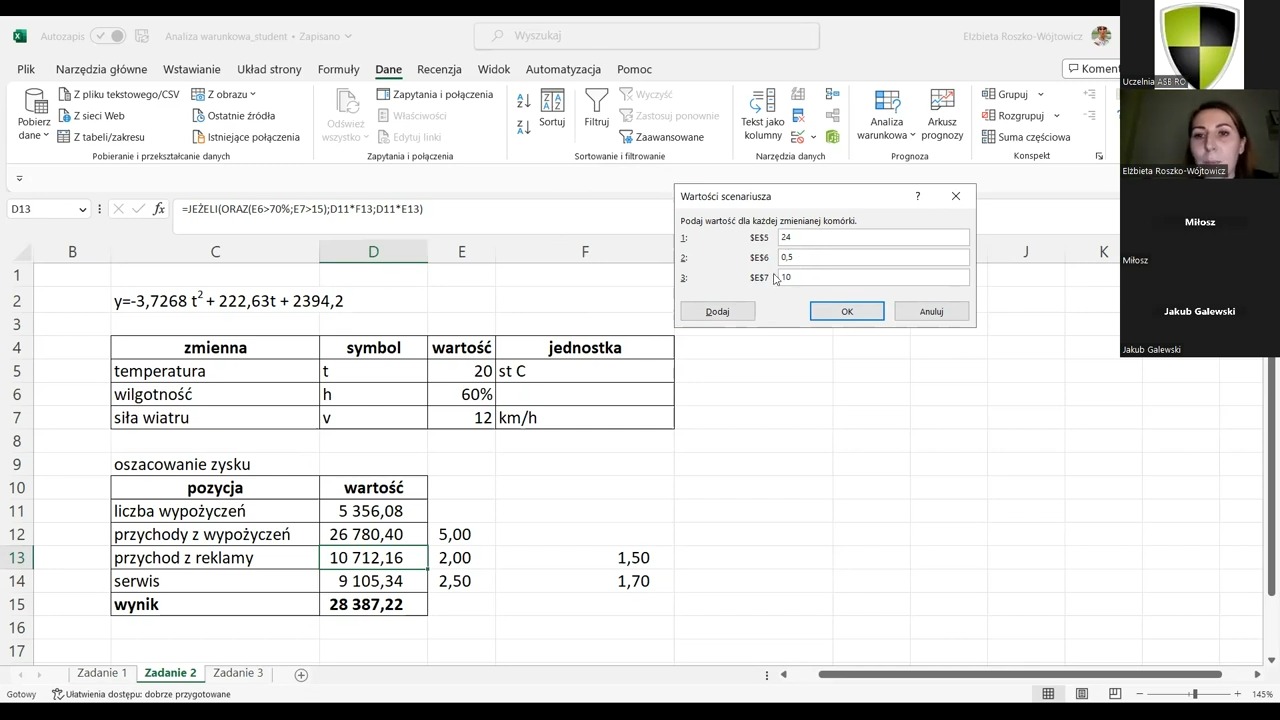
Task: Switch to Formuły tab
Action: point(338,69)
